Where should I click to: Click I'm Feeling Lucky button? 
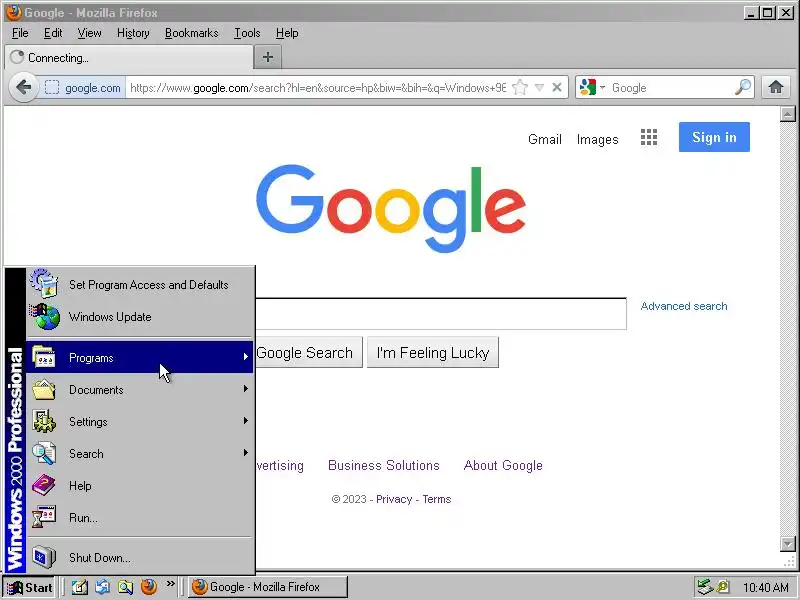433,353
